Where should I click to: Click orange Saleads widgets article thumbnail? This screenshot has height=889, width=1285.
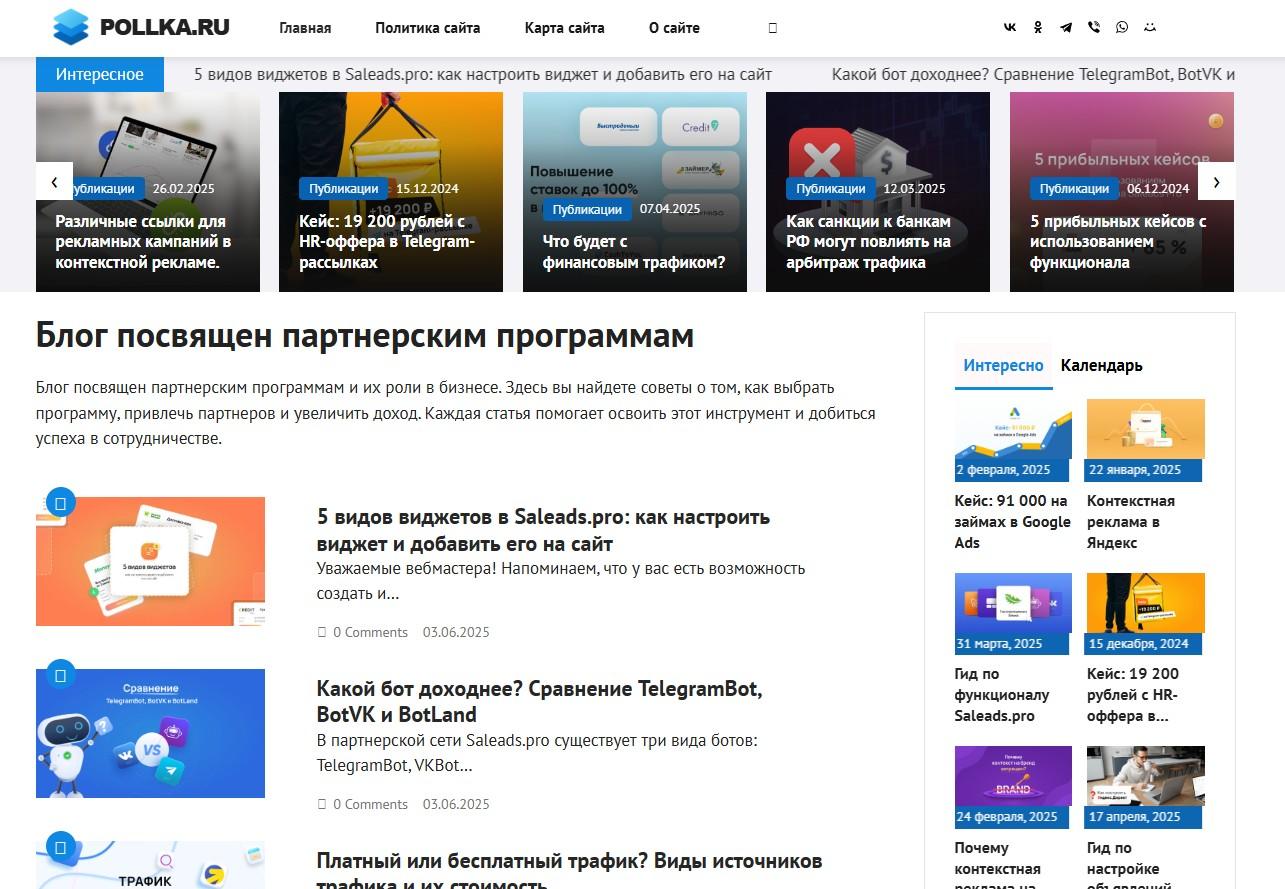(150, 562)
